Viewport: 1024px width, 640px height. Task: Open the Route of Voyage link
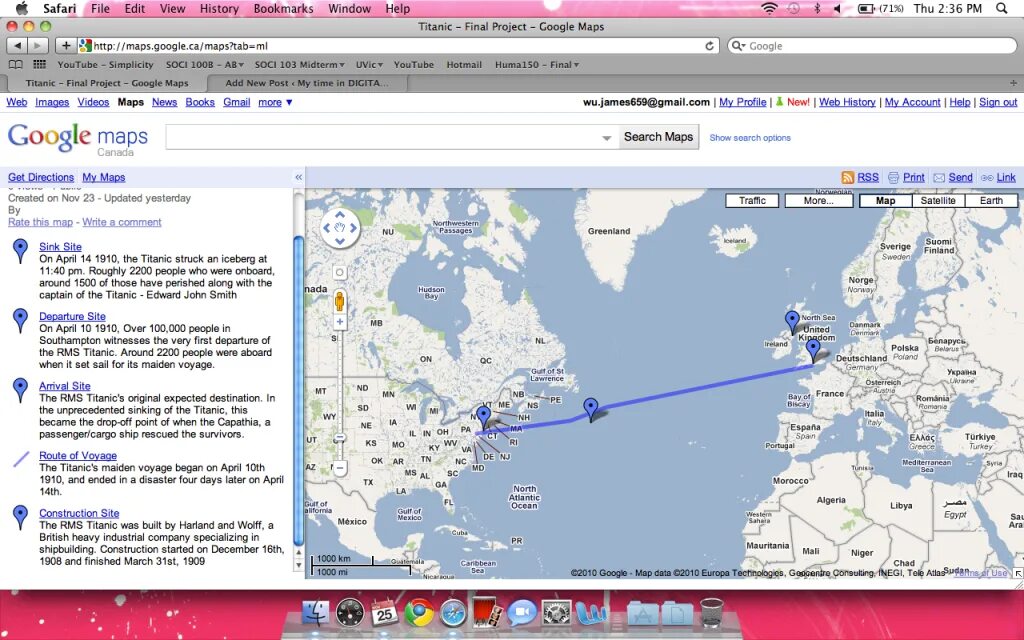point(78,456)
